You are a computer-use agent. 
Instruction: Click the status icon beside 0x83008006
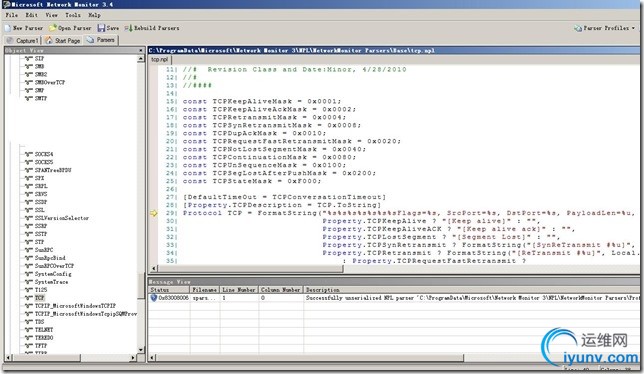tap(154, 298)
